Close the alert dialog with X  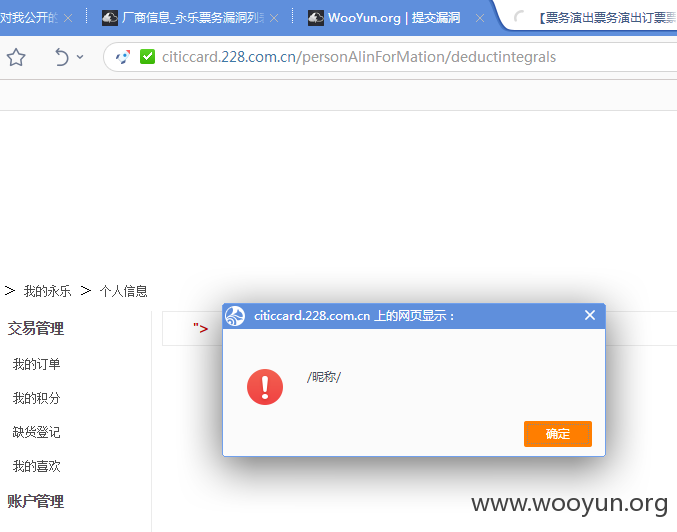[x=590, y=315]
